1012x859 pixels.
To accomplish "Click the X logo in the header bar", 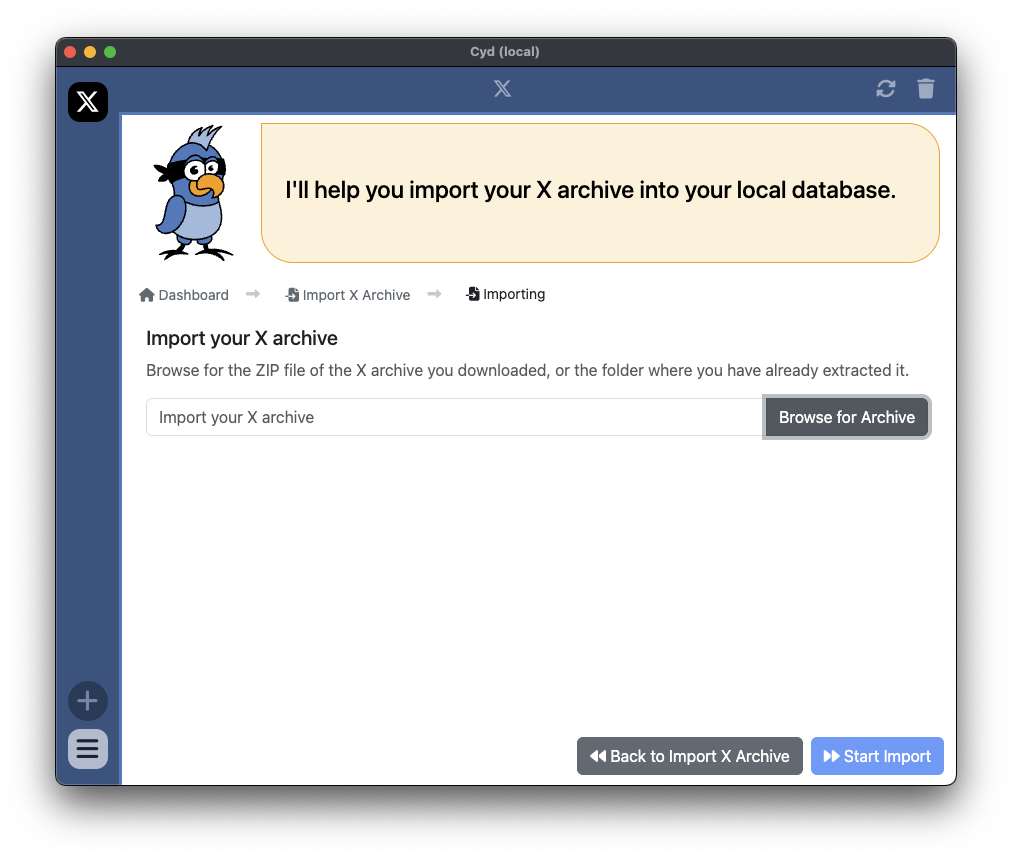I will 502,89.
